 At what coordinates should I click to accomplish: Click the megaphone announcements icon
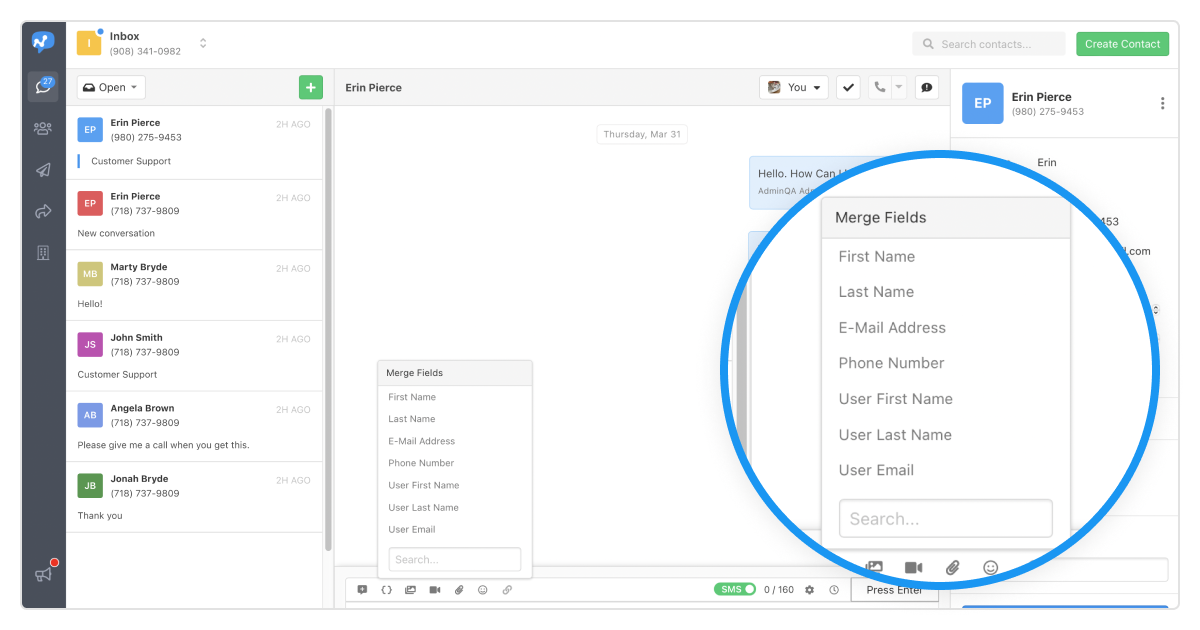(x=43, y=574)
